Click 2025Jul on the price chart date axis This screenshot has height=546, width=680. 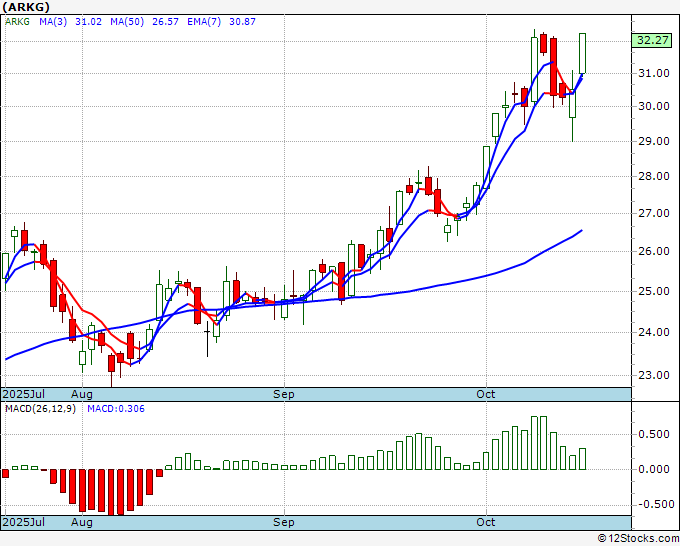coord(24,394)
